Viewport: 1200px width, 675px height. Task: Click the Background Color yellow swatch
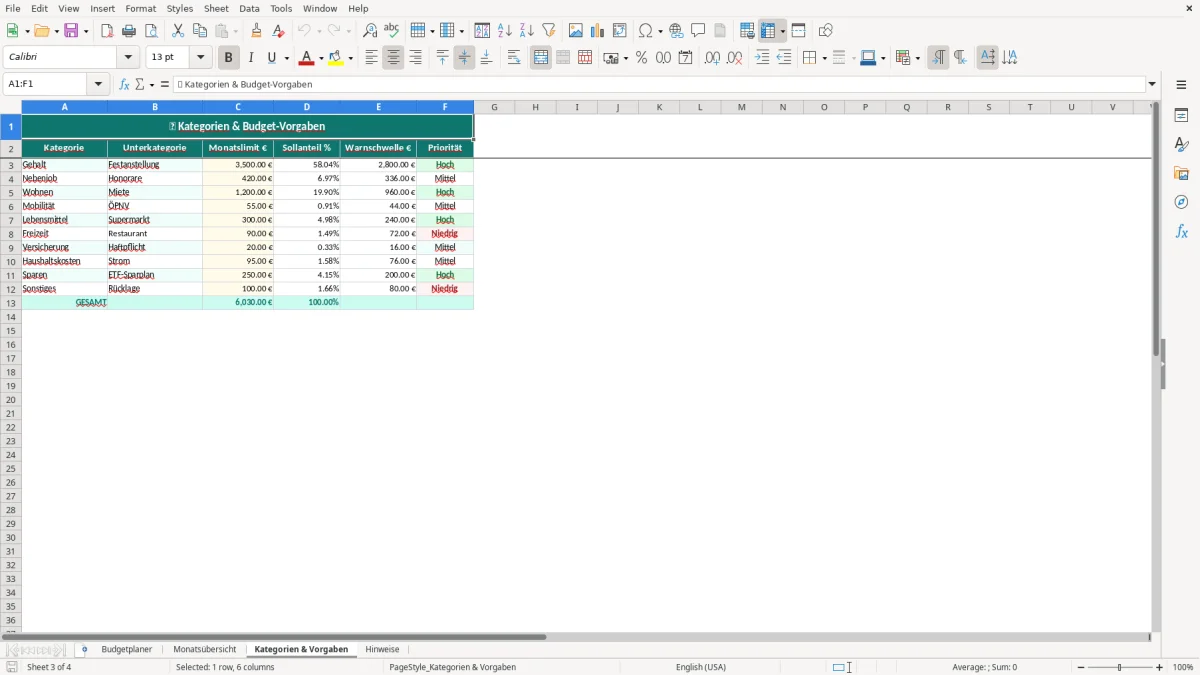click(336, 58)
